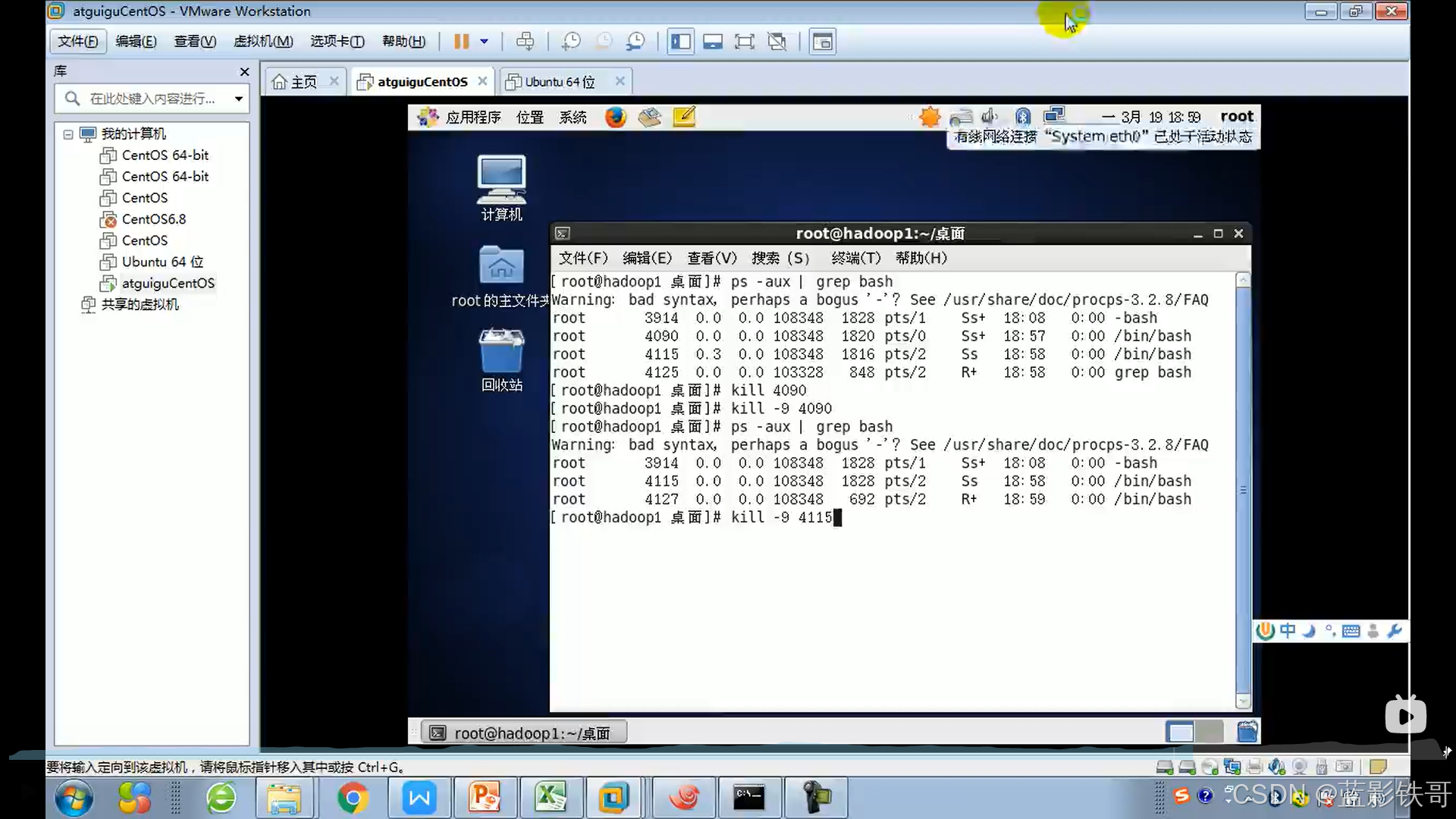The image size is (1456, 819).
Task: Click the console view toolbar icon
Action: [823, 42]
